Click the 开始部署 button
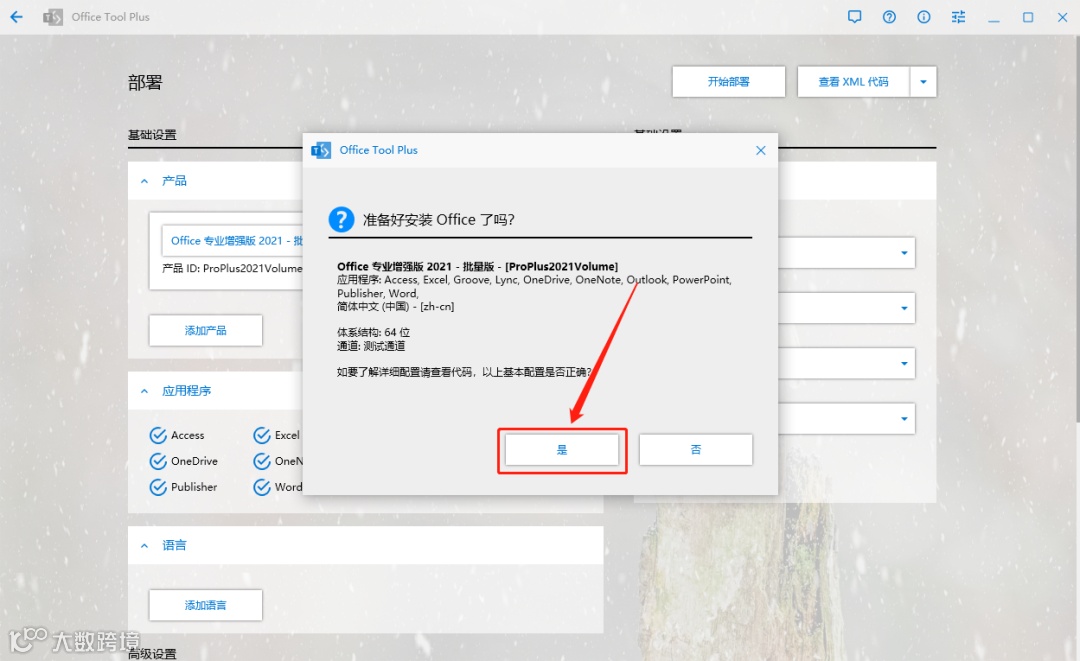This screenshot has width=1080, height=661. click(x=729, y=81)
